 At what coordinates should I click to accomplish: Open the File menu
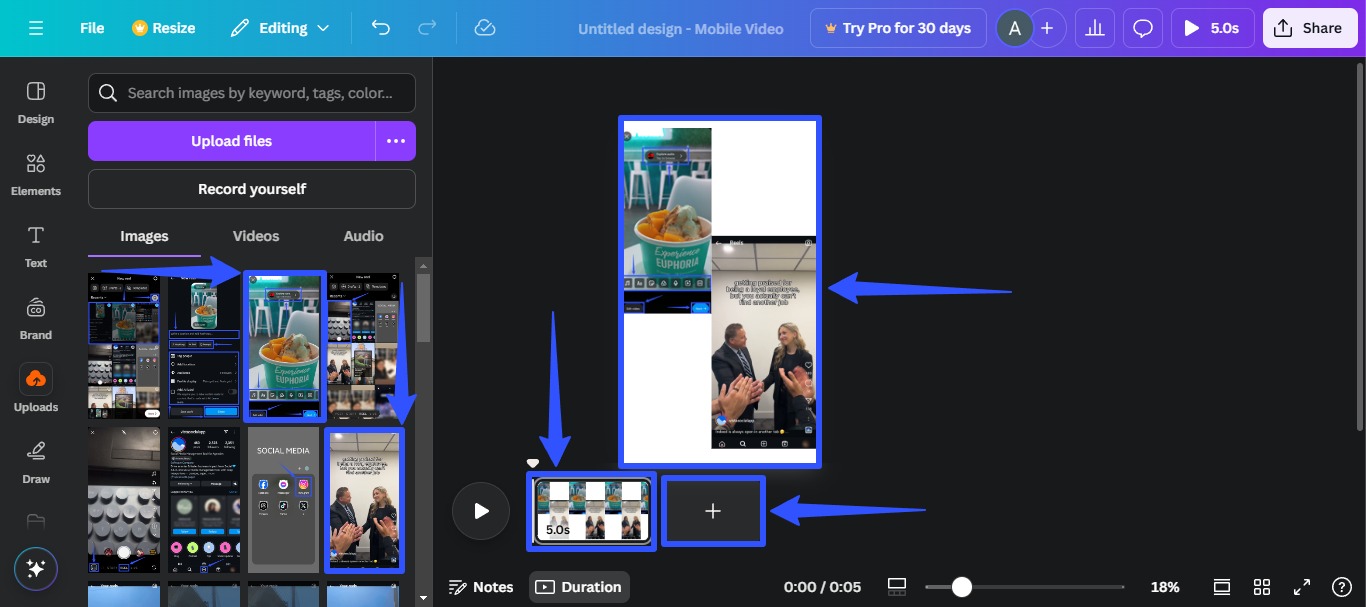(x=91, y=28)
